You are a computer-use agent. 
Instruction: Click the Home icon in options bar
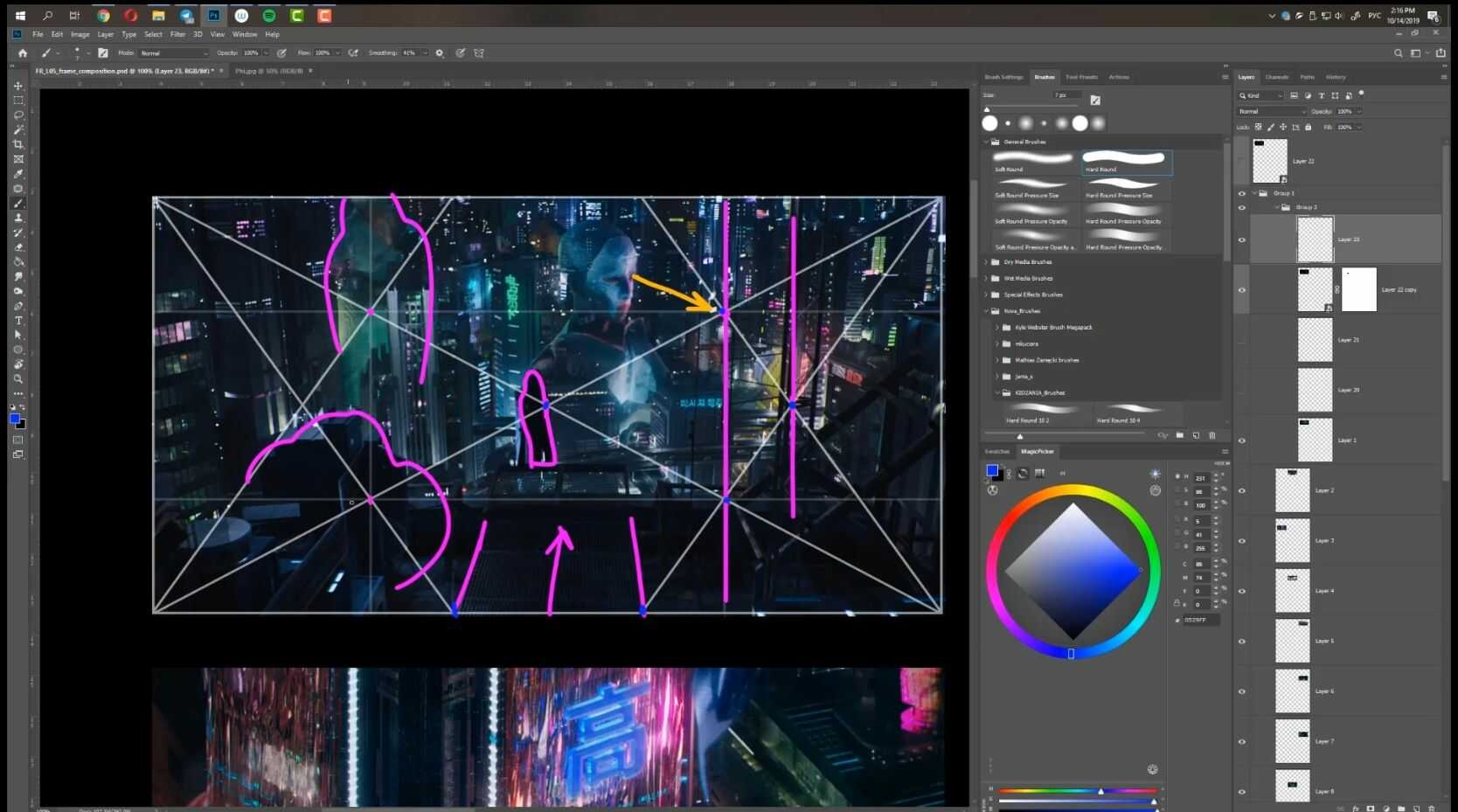click(23, 53)
